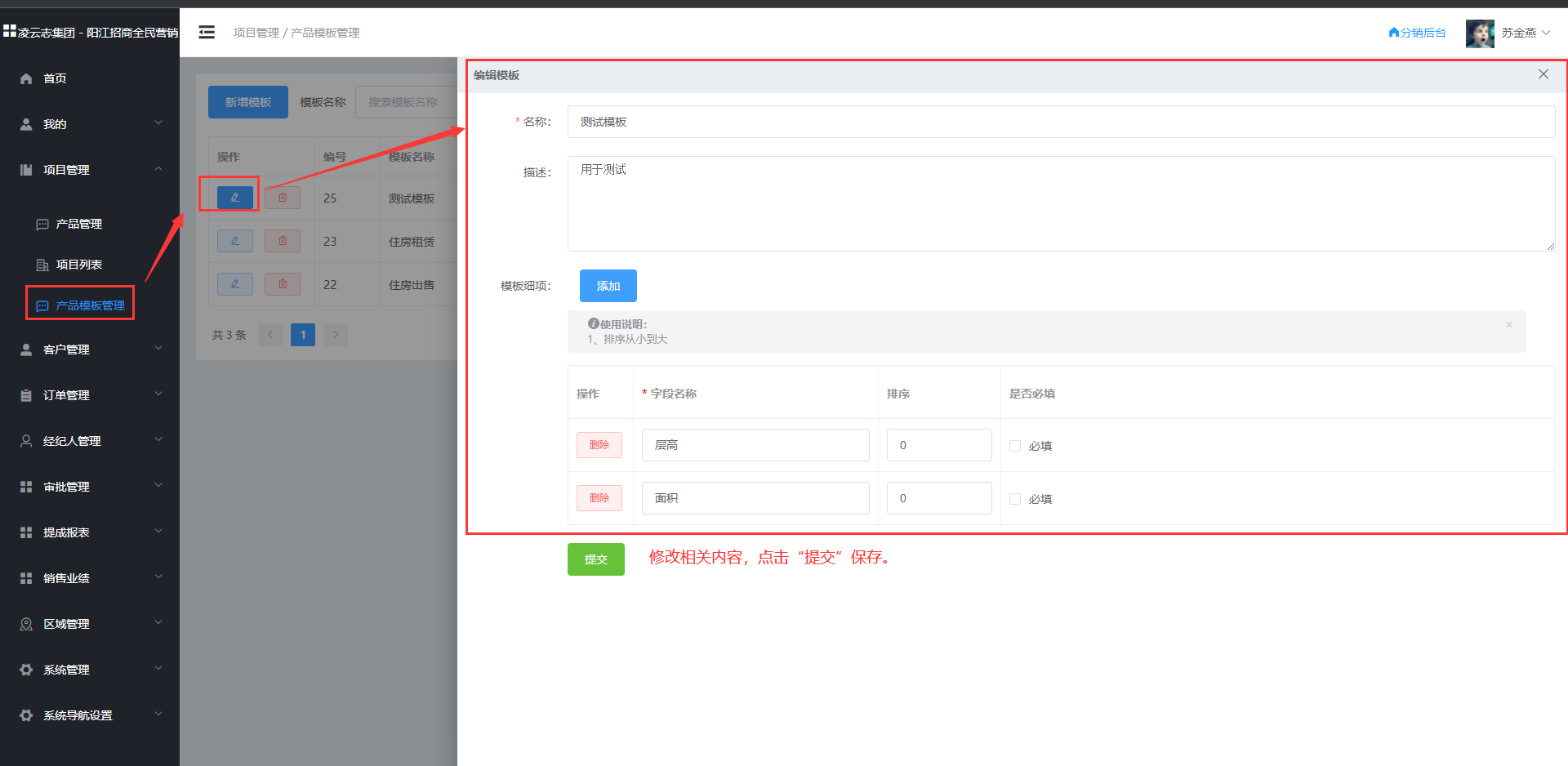Screen dimensions: 1568x766
Task: Click the green 提交 button
Action: click(x=596, y=559)
